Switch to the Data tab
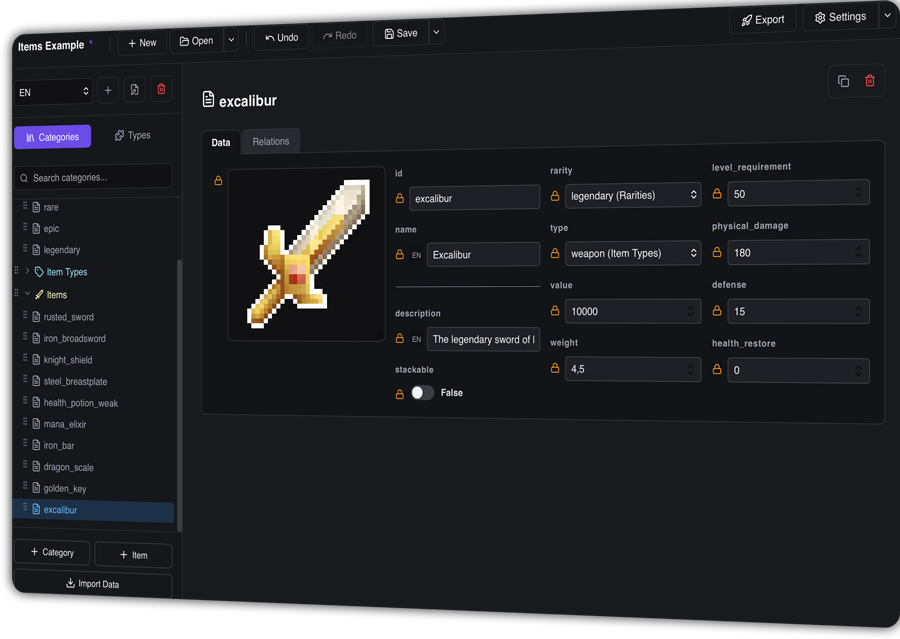This screenshot has width=900, height=639. pos(221,142)
